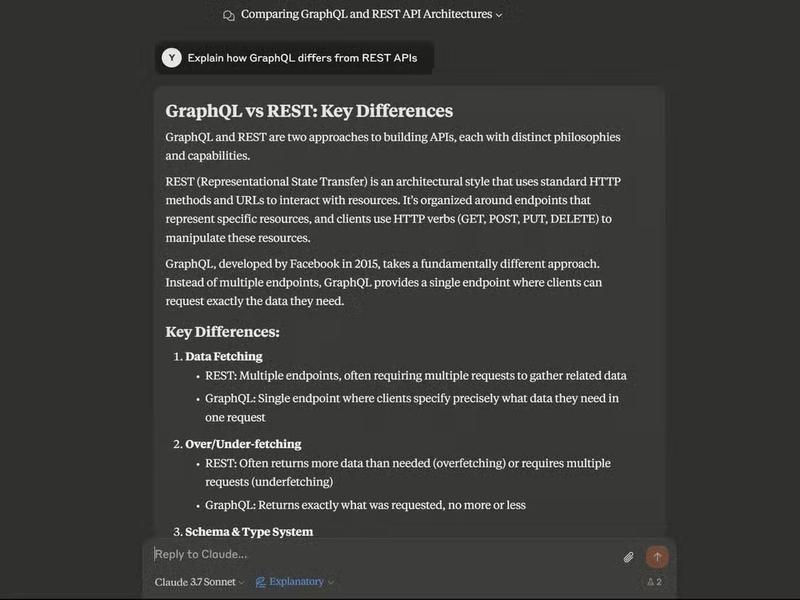Click the chevron after the conversation title
Image resolution: width=800 pixels, height=600 pixels.
coord(499,15)
